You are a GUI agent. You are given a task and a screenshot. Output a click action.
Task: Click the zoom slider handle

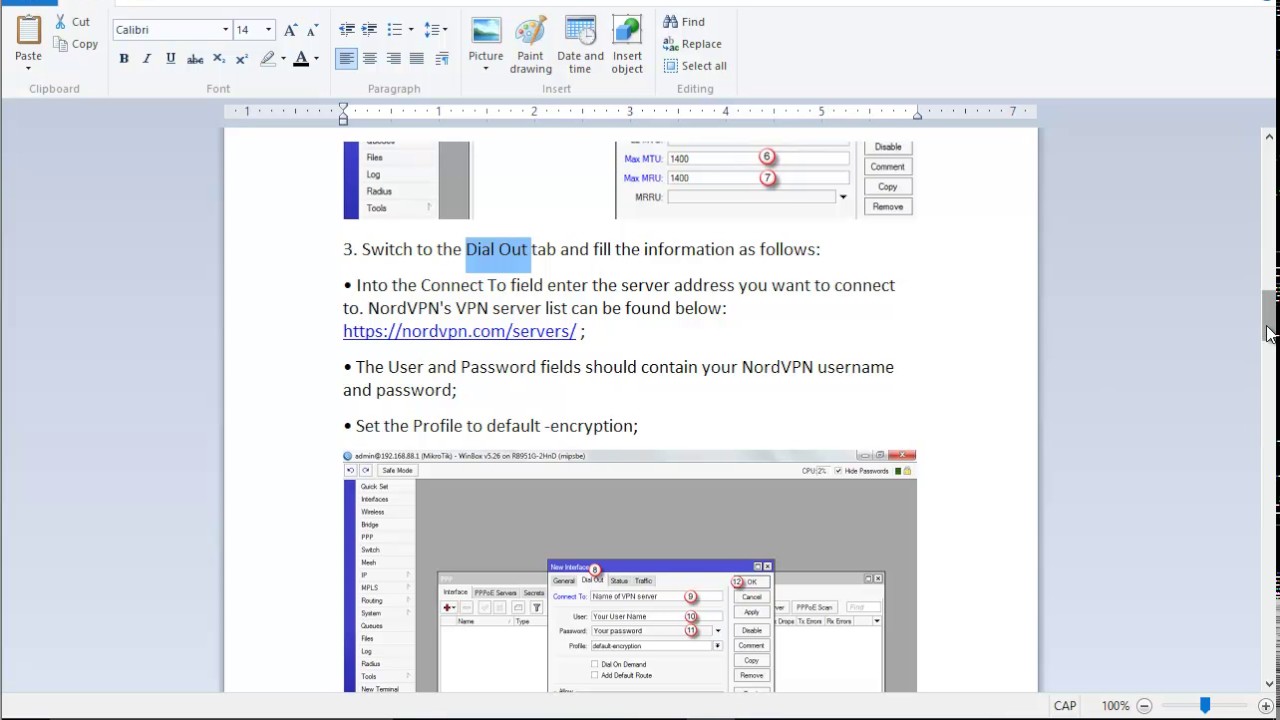1205,706
